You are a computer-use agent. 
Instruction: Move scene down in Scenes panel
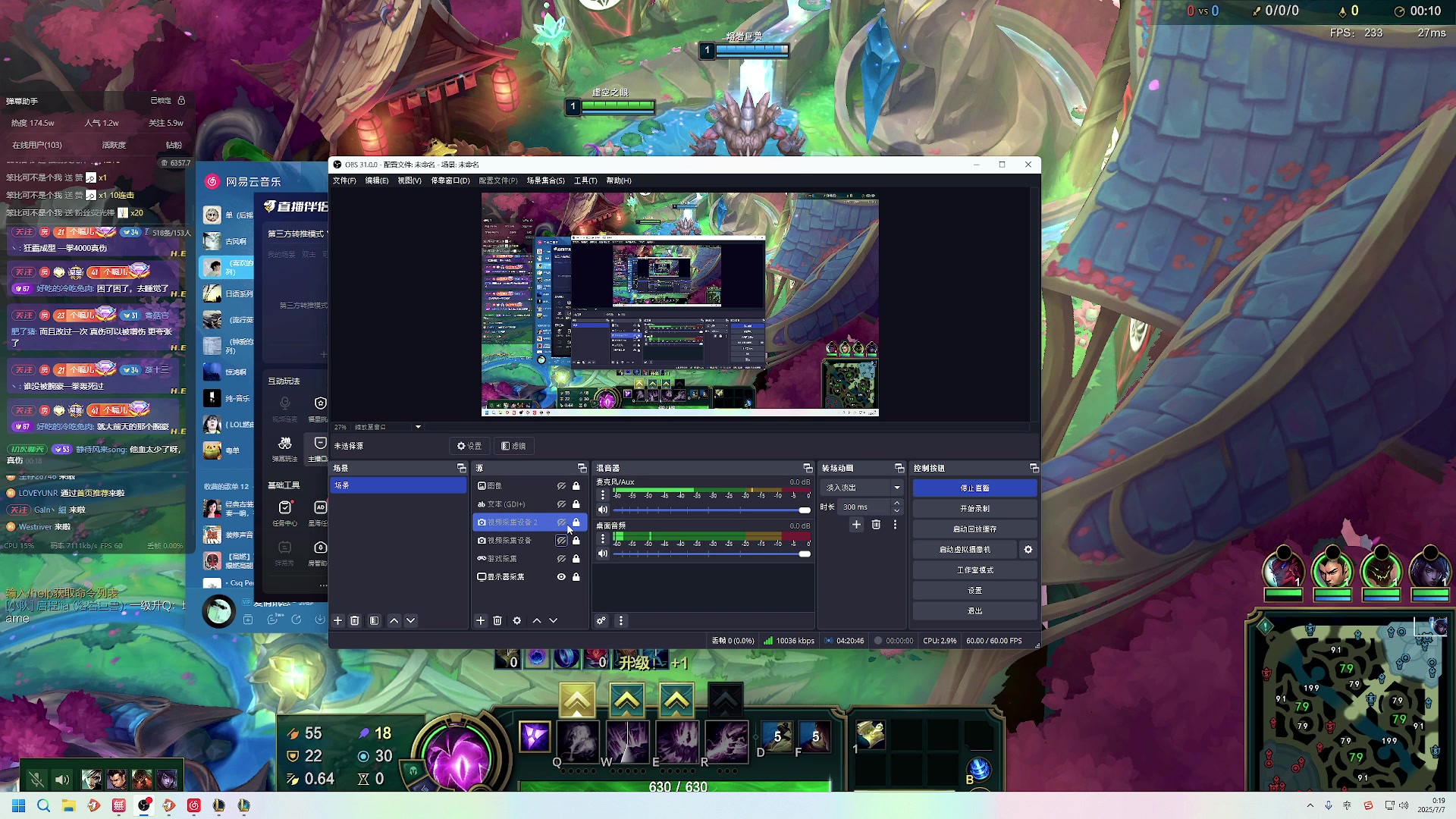click(x=411, y=621)
